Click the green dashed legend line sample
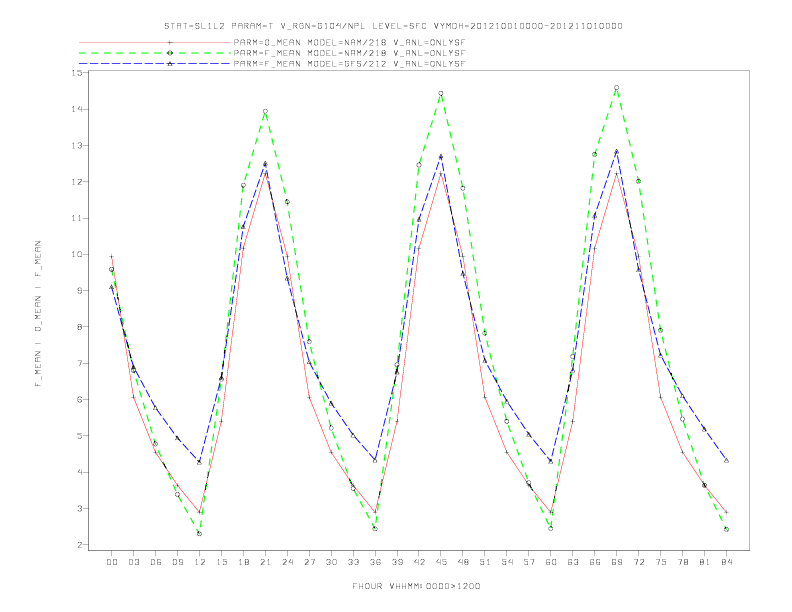792x612 pixels. (155, 53)
